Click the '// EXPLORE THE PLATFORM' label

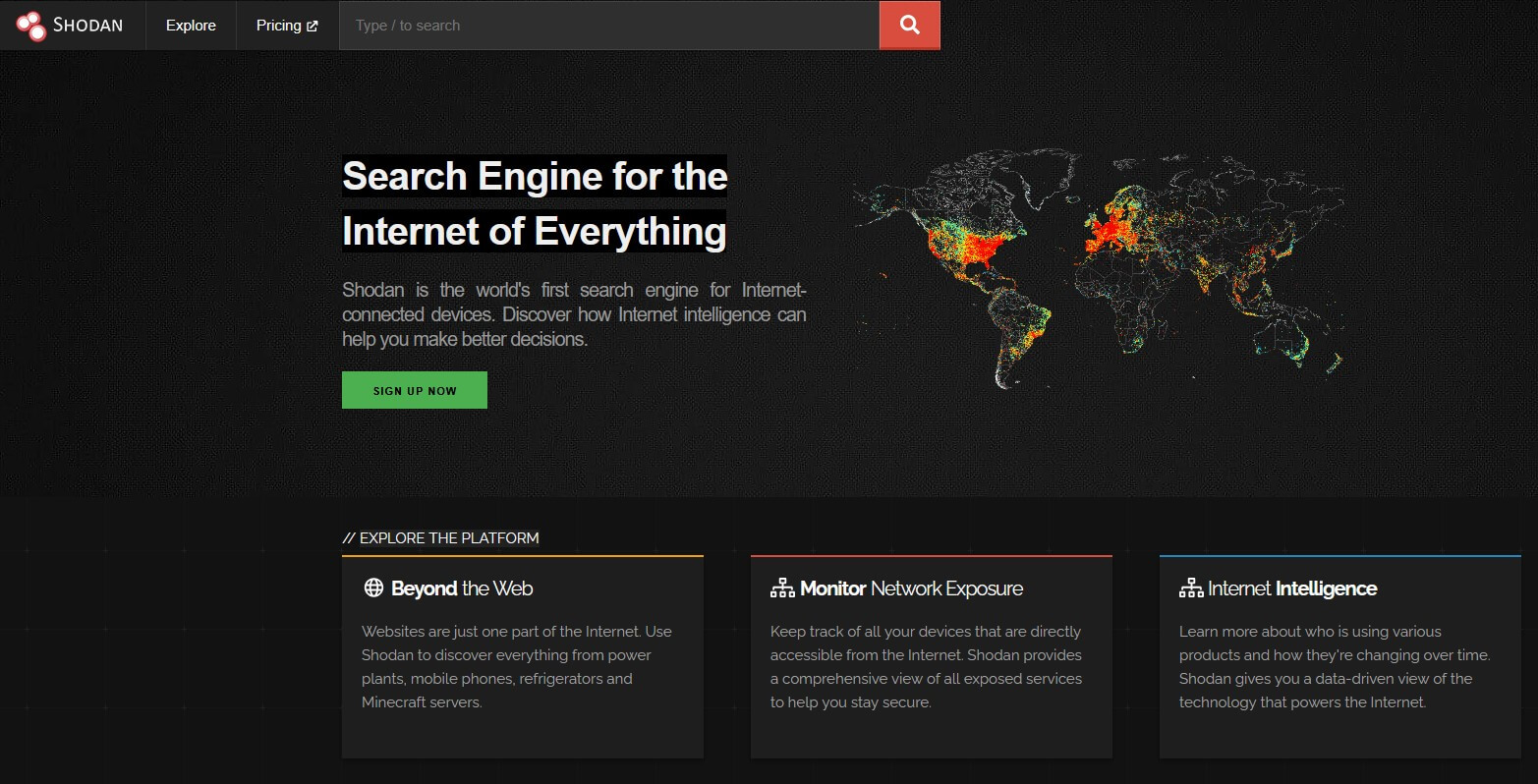pos(440,538)
